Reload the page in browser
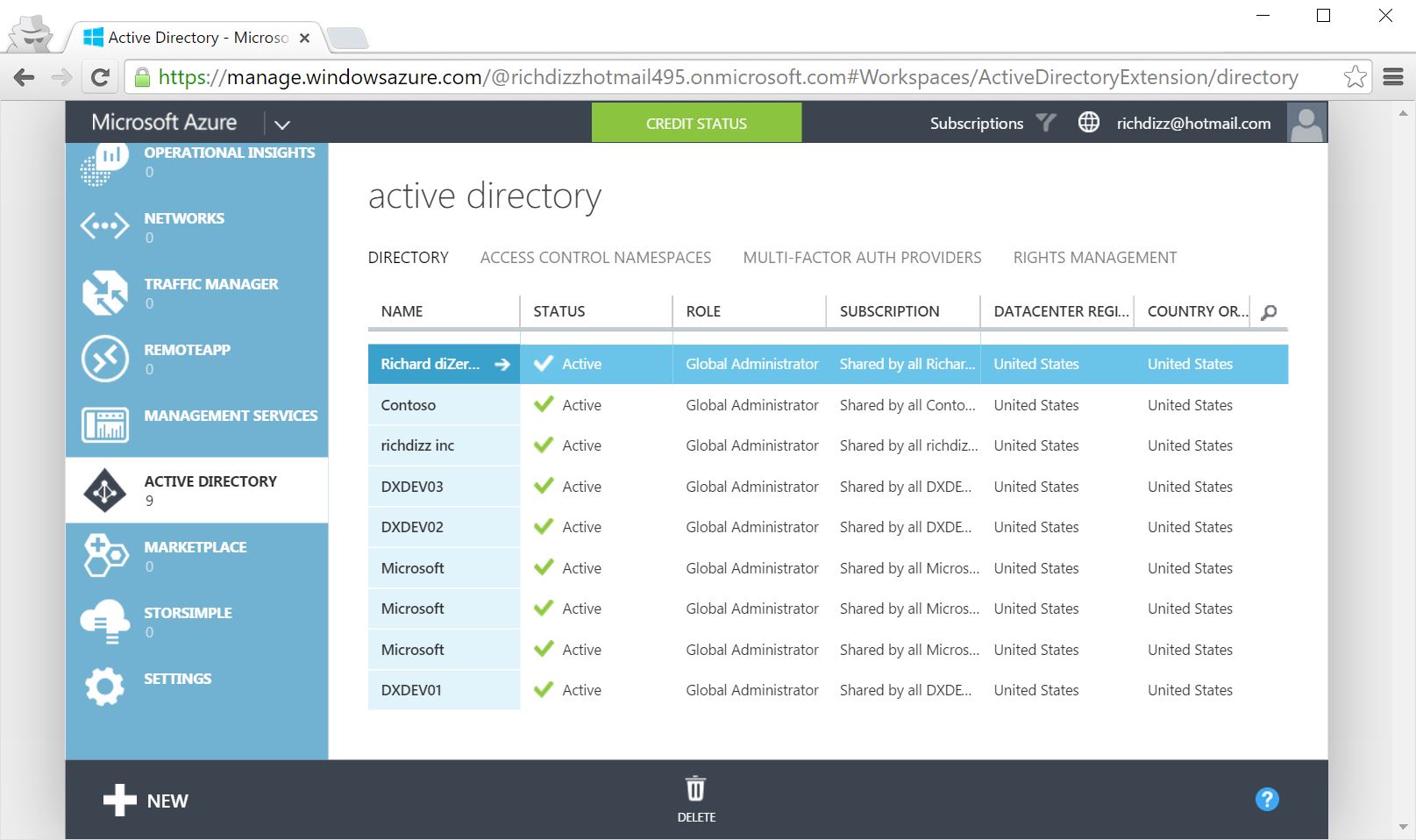The image size is (1416, 840). point(100,77)
